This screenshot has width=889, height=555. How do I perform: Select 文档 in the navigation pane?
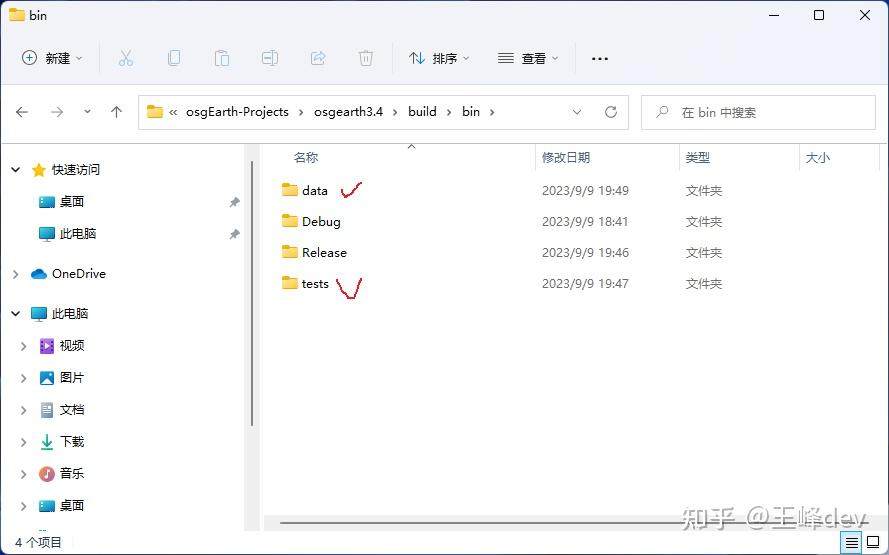(71, 410)
